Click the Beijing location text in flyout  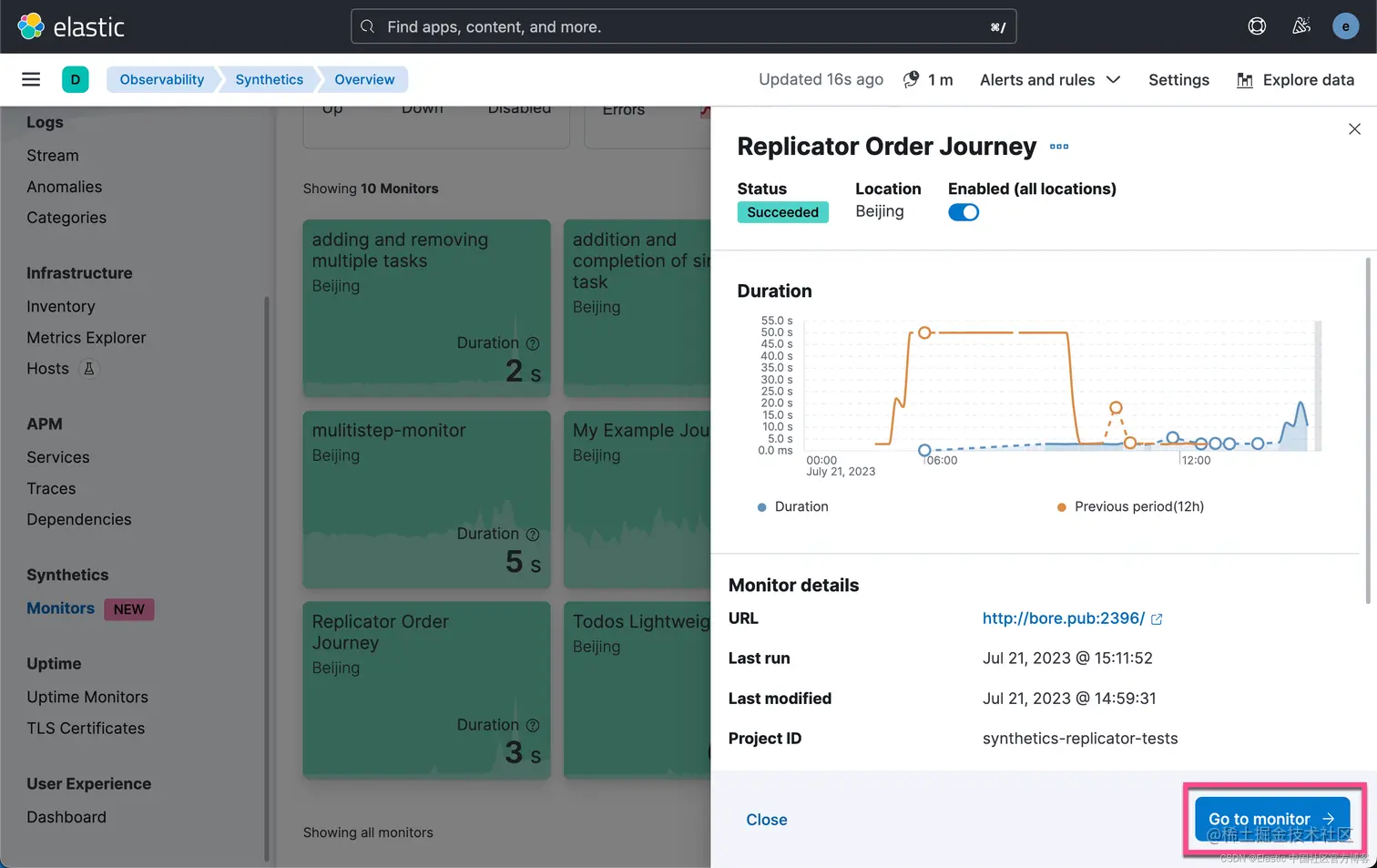(880, 211)
